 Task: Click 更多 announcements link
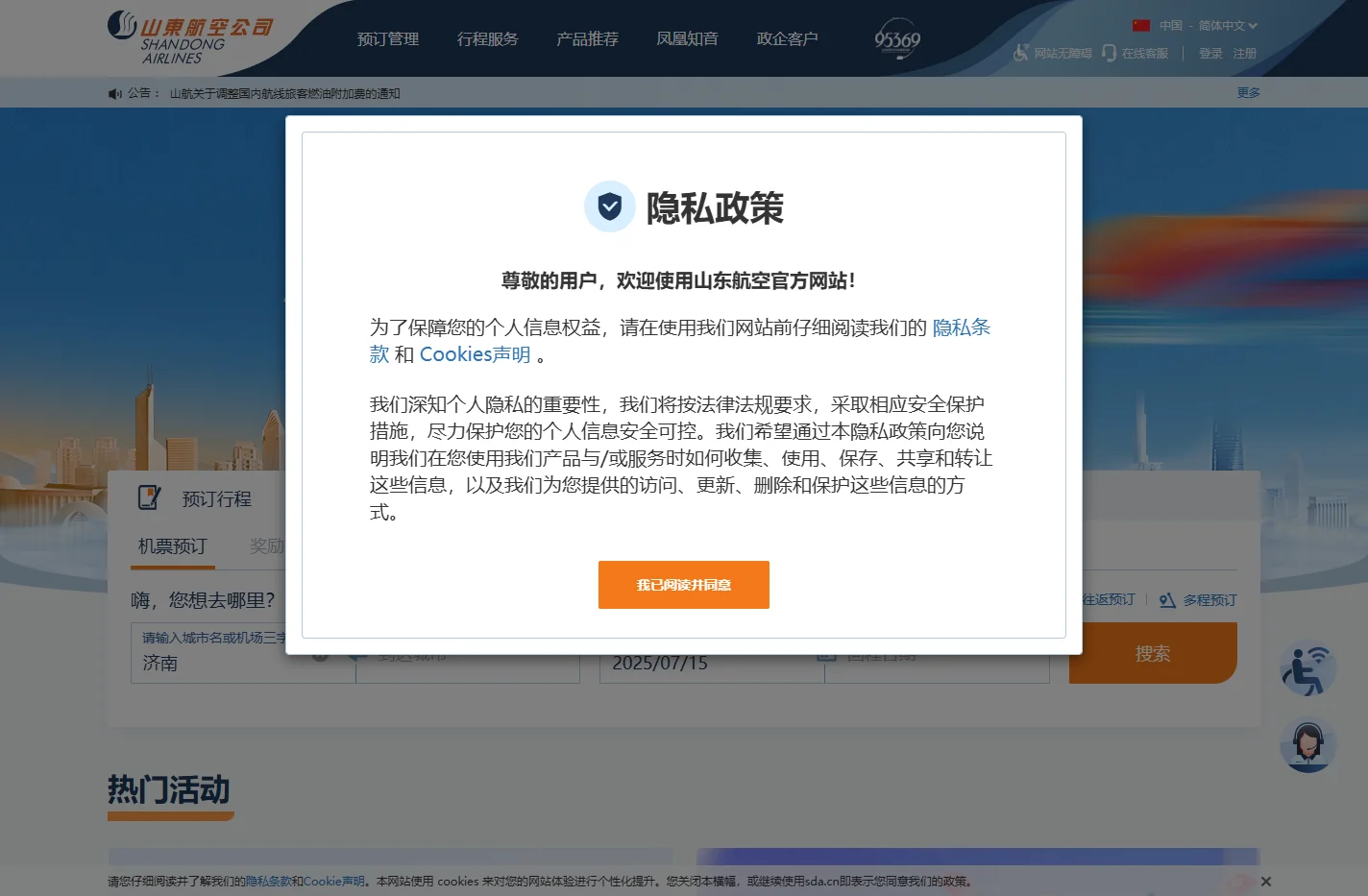click(x=1249, y=93)
